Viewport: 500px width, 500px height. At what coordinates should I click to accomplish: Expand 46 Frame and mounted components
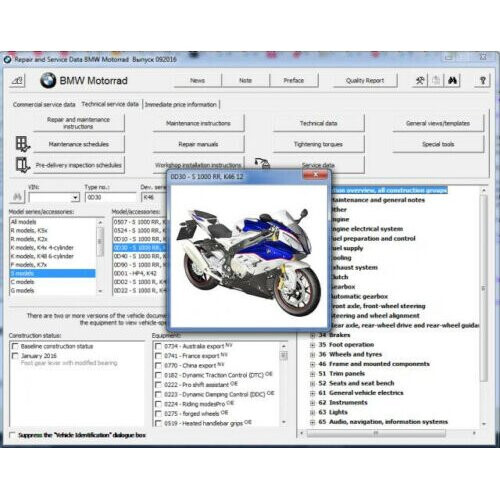point(312,364)
